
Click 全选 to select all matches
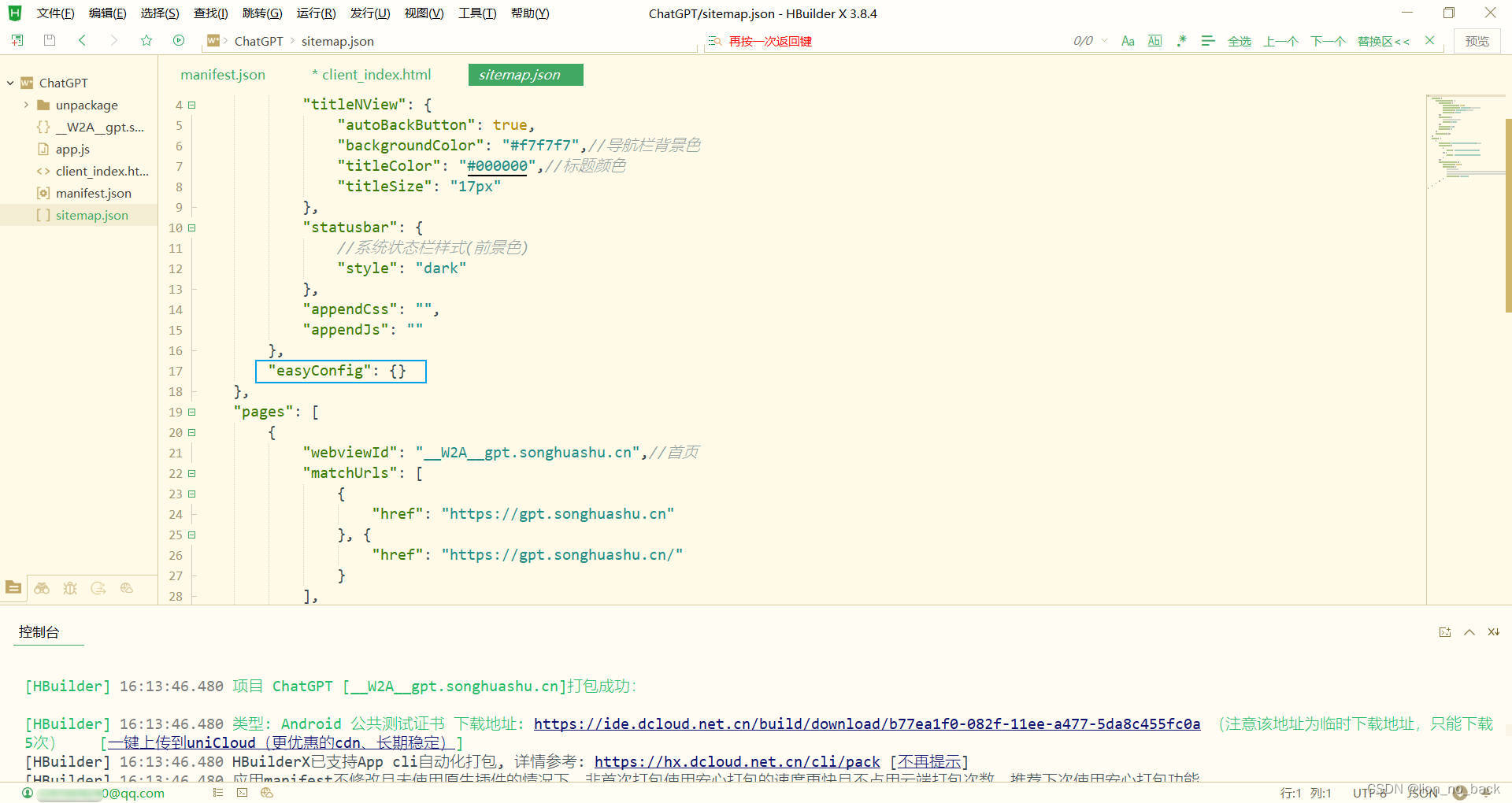coord(1240,41)
